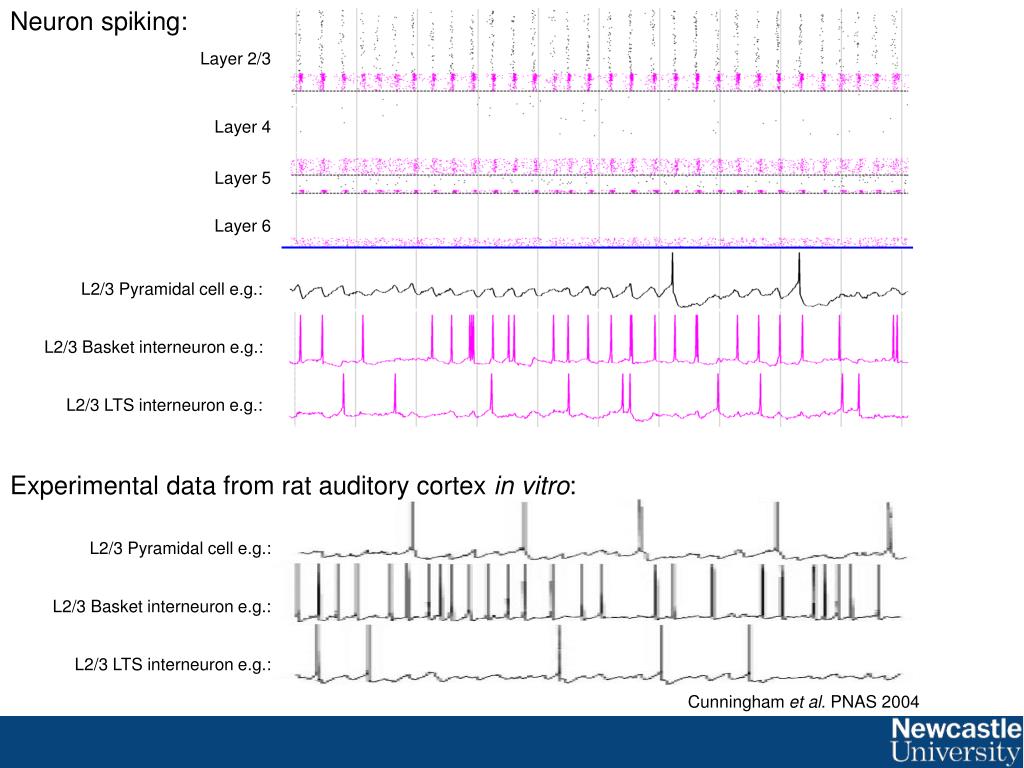Click the experimental black 'L2/3 LTS interneuron e.g.:' label
The height and width of the screenshot is (768, 1024).
173,665
